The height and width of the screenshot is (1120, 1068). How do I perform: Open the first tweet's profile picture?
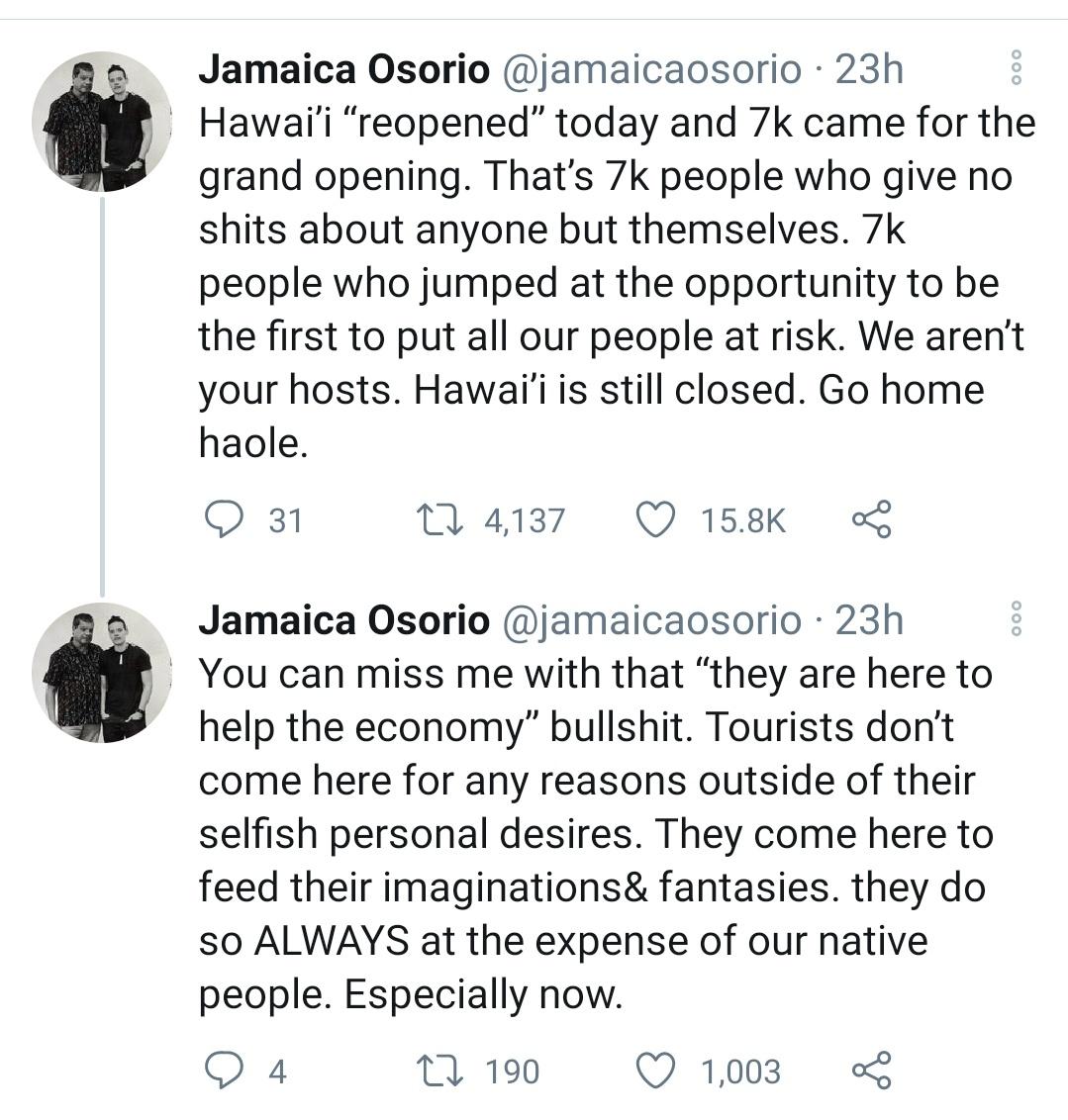[101, 122]
